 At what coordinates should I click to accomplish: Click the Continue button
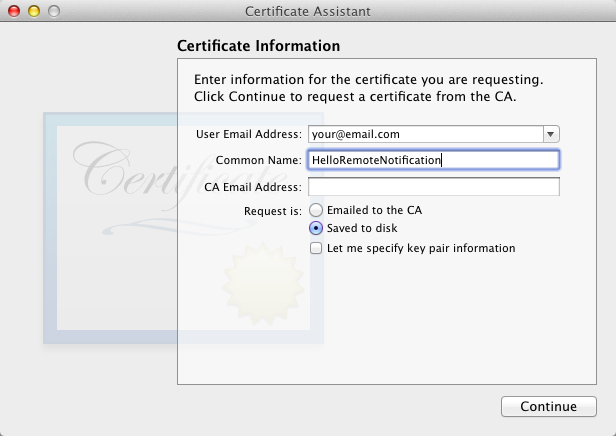click(548, 407)
